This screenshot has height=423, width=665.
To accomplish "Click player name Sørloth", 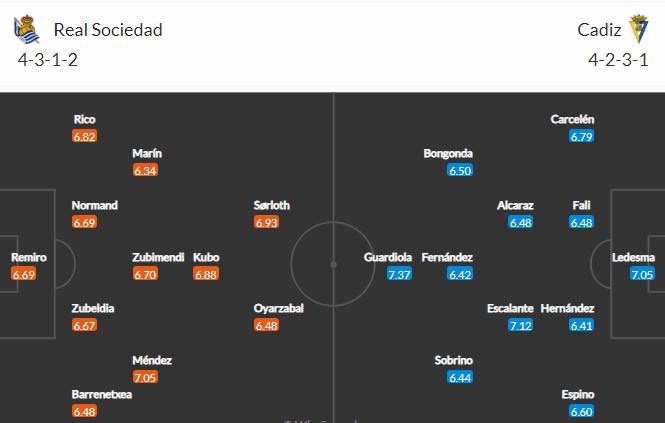I will pyautogui.click(x=271, y=205).
